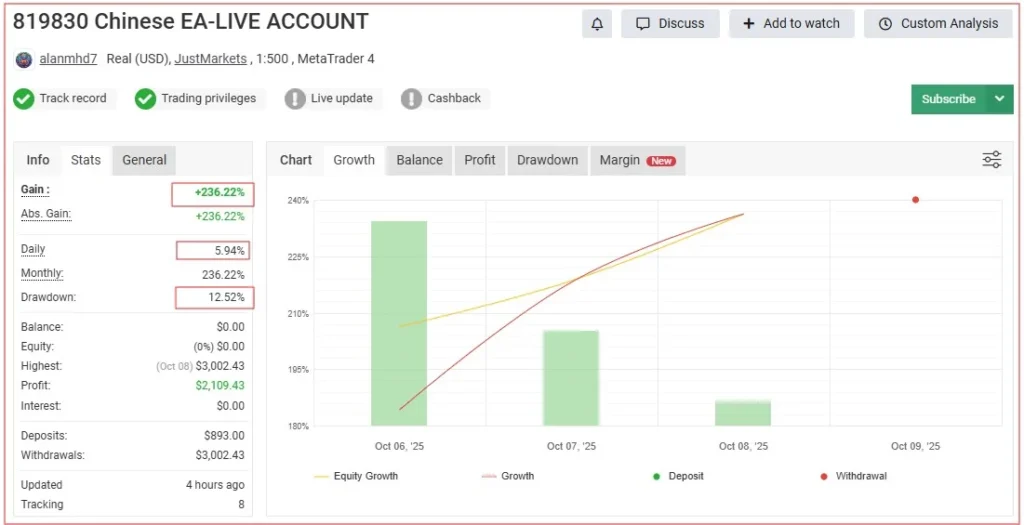Click the '4 hours ago' updated value
The image size is (1024, 525).
216,485
